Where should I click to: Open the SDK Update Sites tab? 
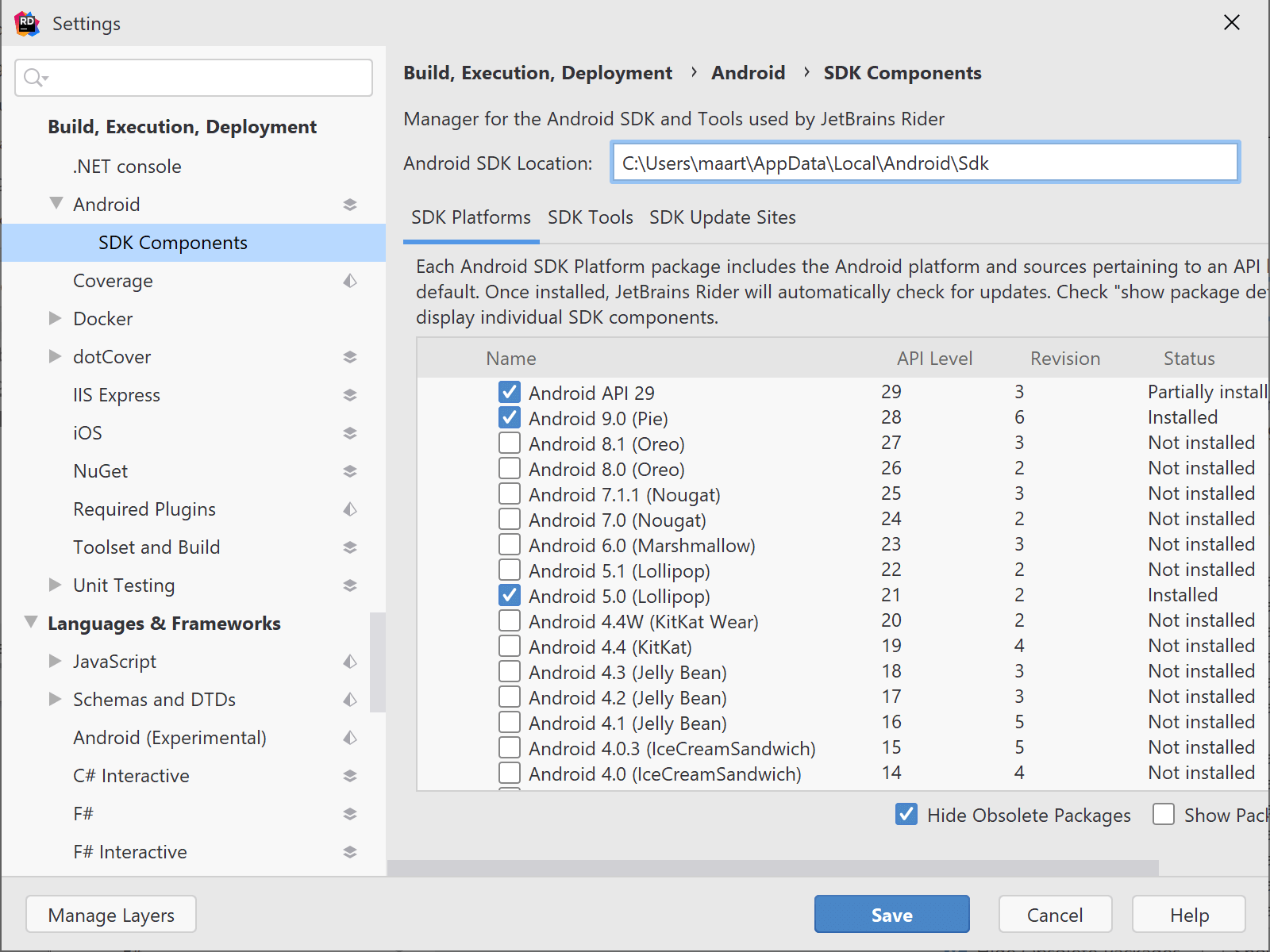[722, 217]
